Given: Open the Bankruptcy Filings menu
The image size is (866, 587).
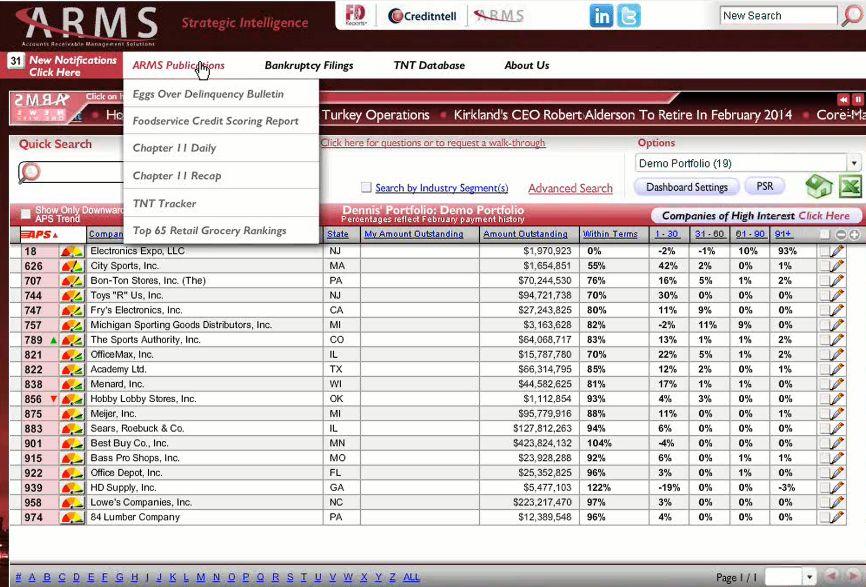Looking at the screenshot, I should click(x=309, y=65).
